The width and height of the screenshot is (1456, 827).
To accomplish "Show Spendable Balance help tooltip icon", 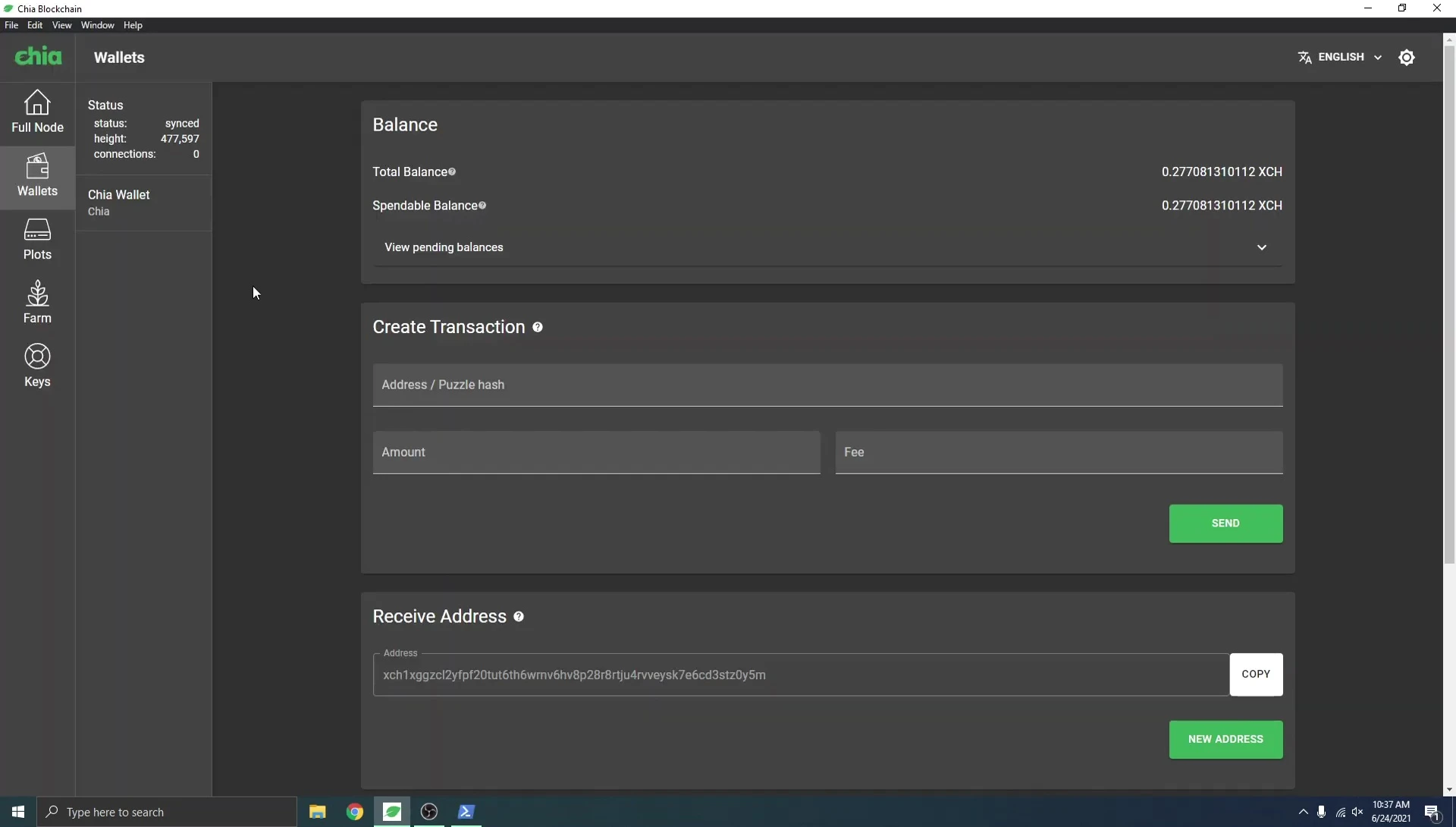I will [x=482, y=205].
